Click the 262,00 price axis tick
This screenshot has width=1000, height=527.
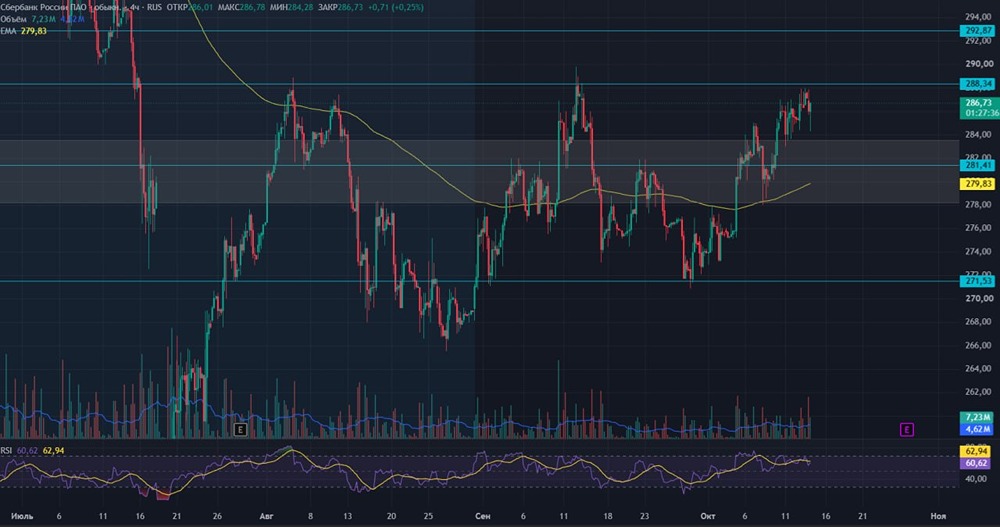tap(979, 392)
